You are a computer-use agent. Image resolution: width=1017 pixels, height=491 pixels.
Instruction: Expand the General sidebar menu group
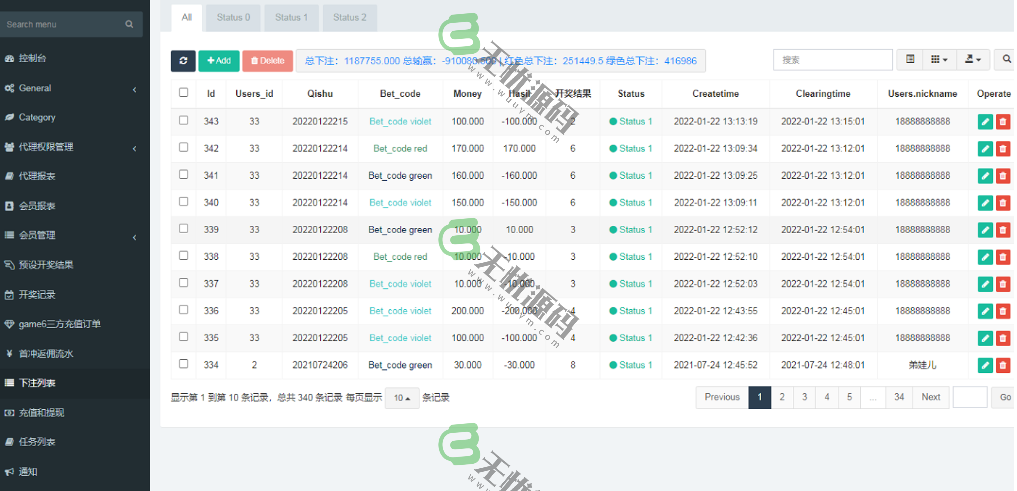(x=70, y=88)
